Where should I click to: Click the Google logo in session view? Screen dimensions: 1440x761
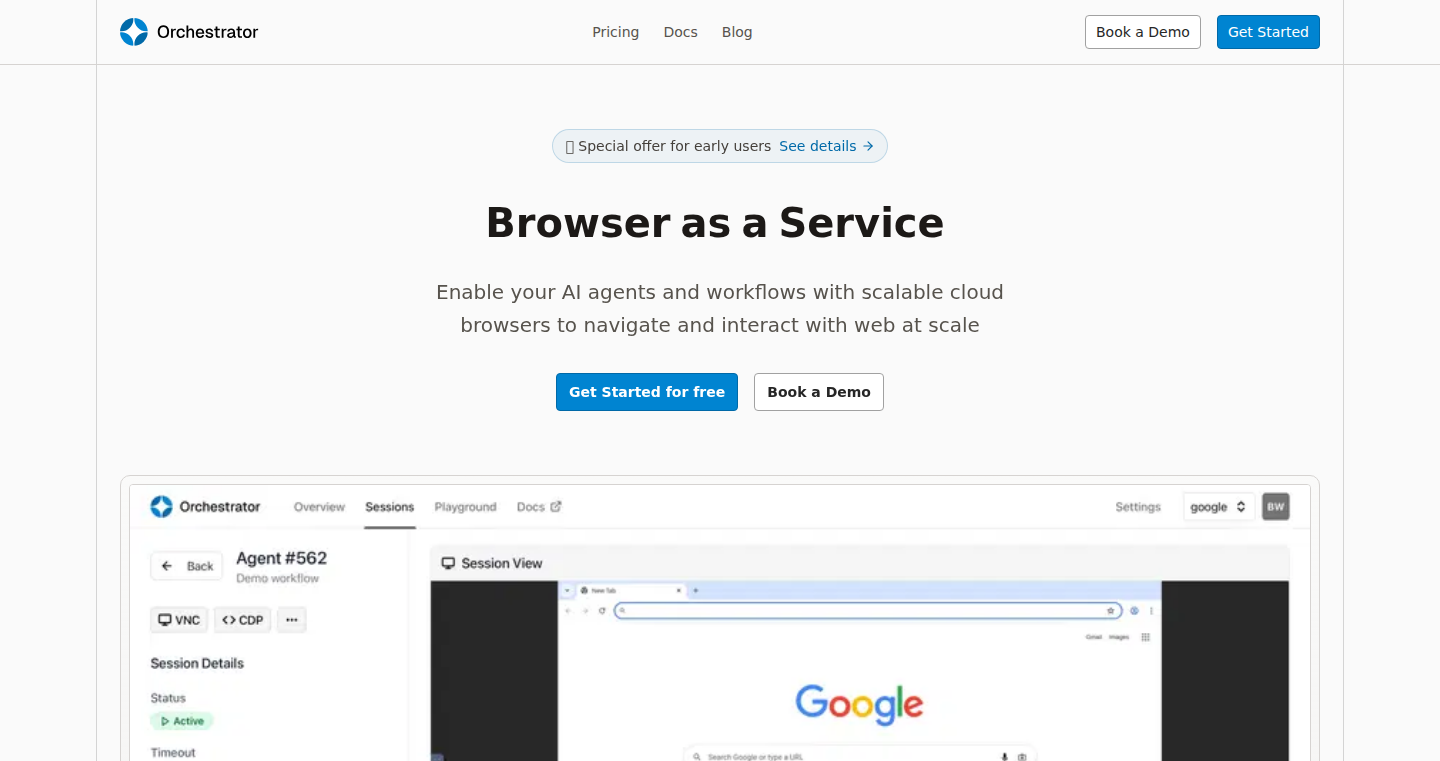[859, 704]
